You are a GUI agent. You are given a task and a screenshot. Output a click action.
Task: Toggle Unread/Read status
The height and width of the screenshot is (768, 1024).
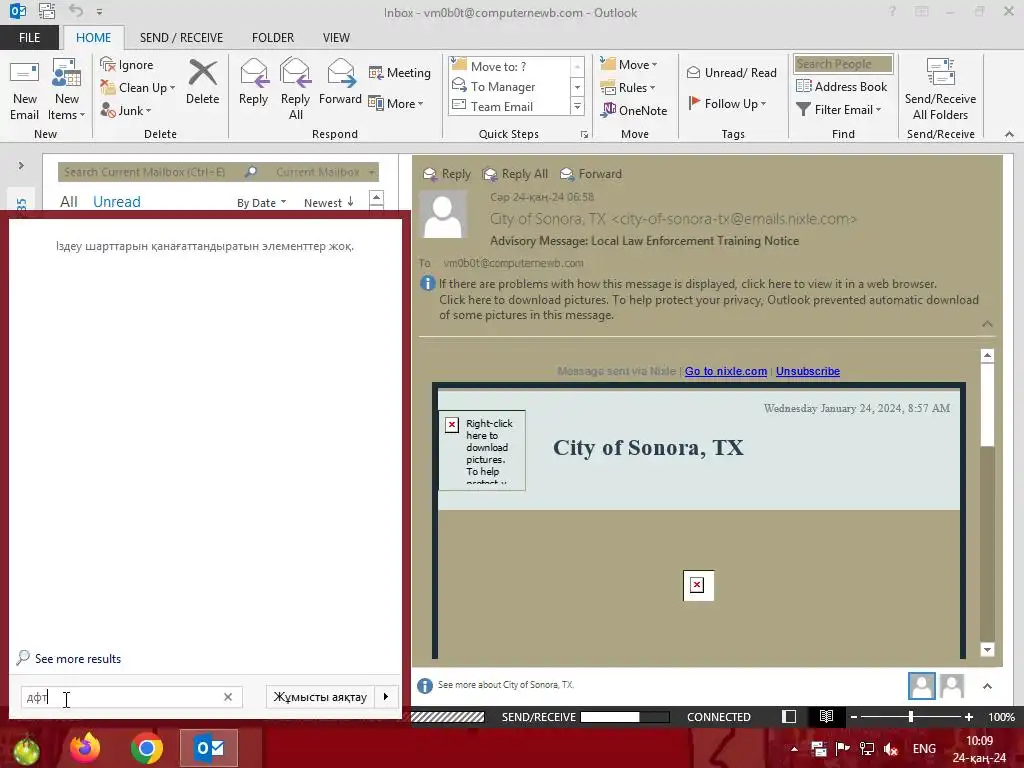(x=731, y=72)
